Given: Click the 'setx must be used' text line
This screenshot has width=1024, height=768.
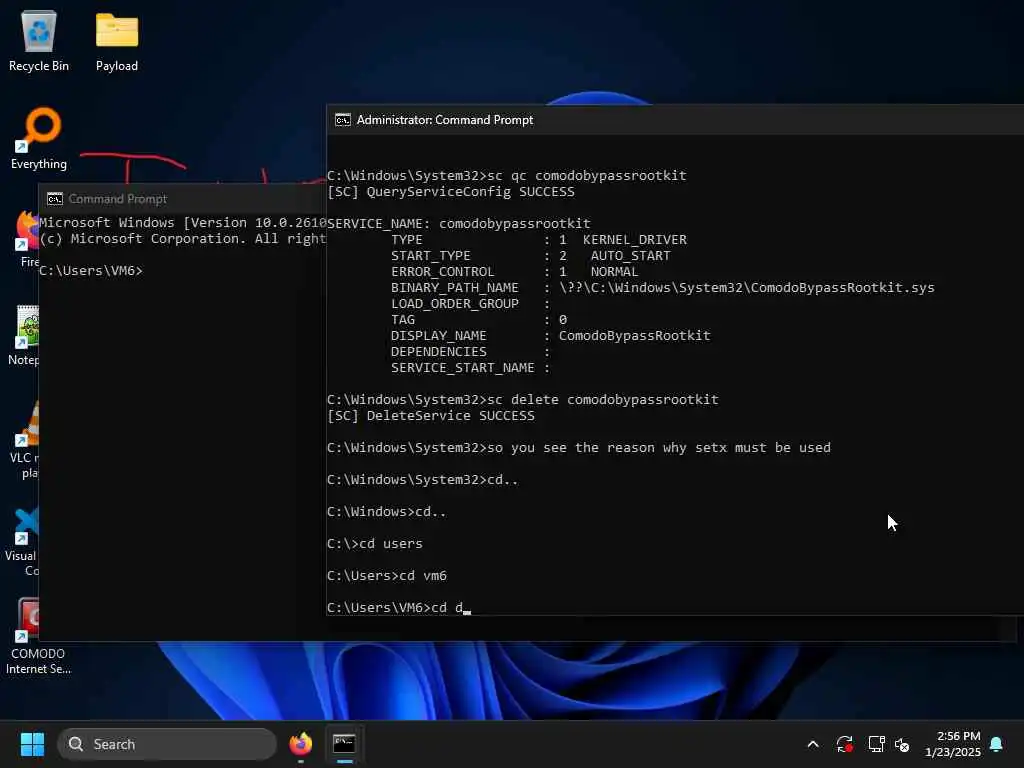Looking at the screenshot, I should (x=579, y=448).
